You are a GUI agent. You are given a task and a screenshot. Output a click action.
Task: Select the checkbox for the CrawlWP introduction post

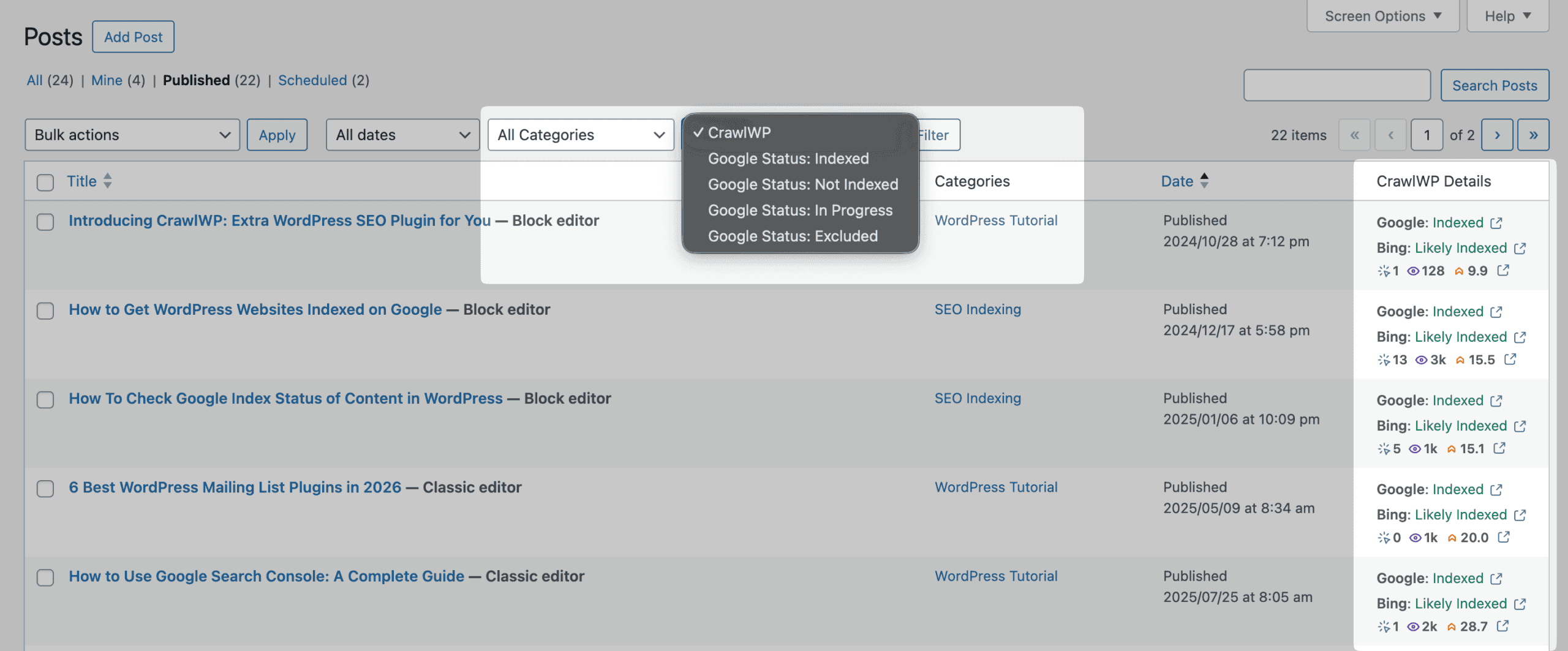(x=45, y=222)
